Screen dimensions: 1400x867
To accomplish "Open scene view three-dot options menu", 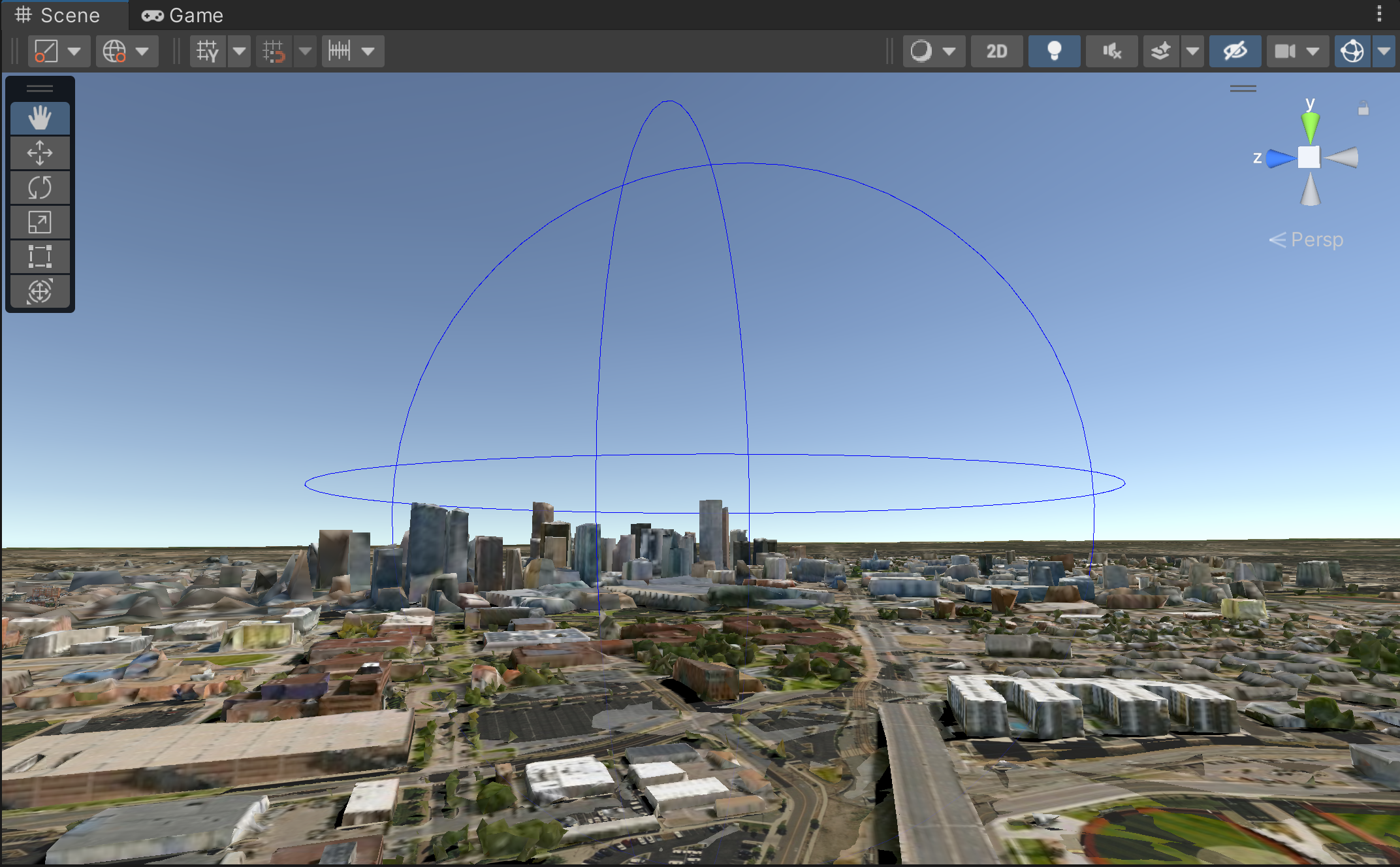I will point(1379,14).
